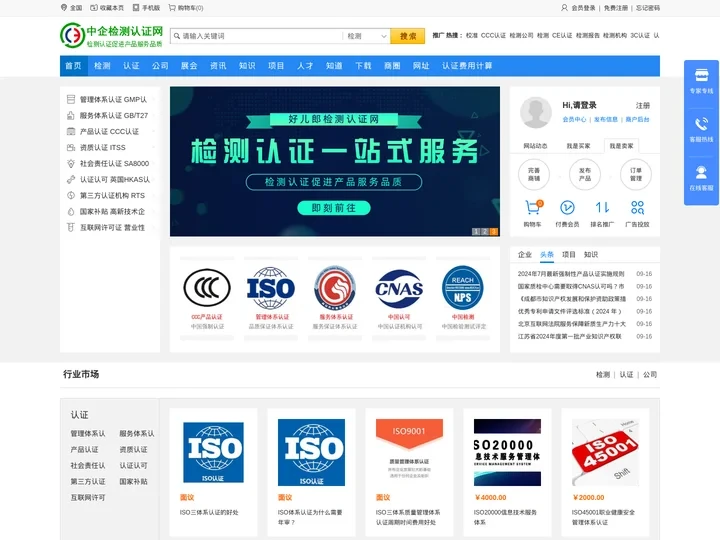Click the 订单管理 circle button

pyautogui.click(x=636, y=174)
